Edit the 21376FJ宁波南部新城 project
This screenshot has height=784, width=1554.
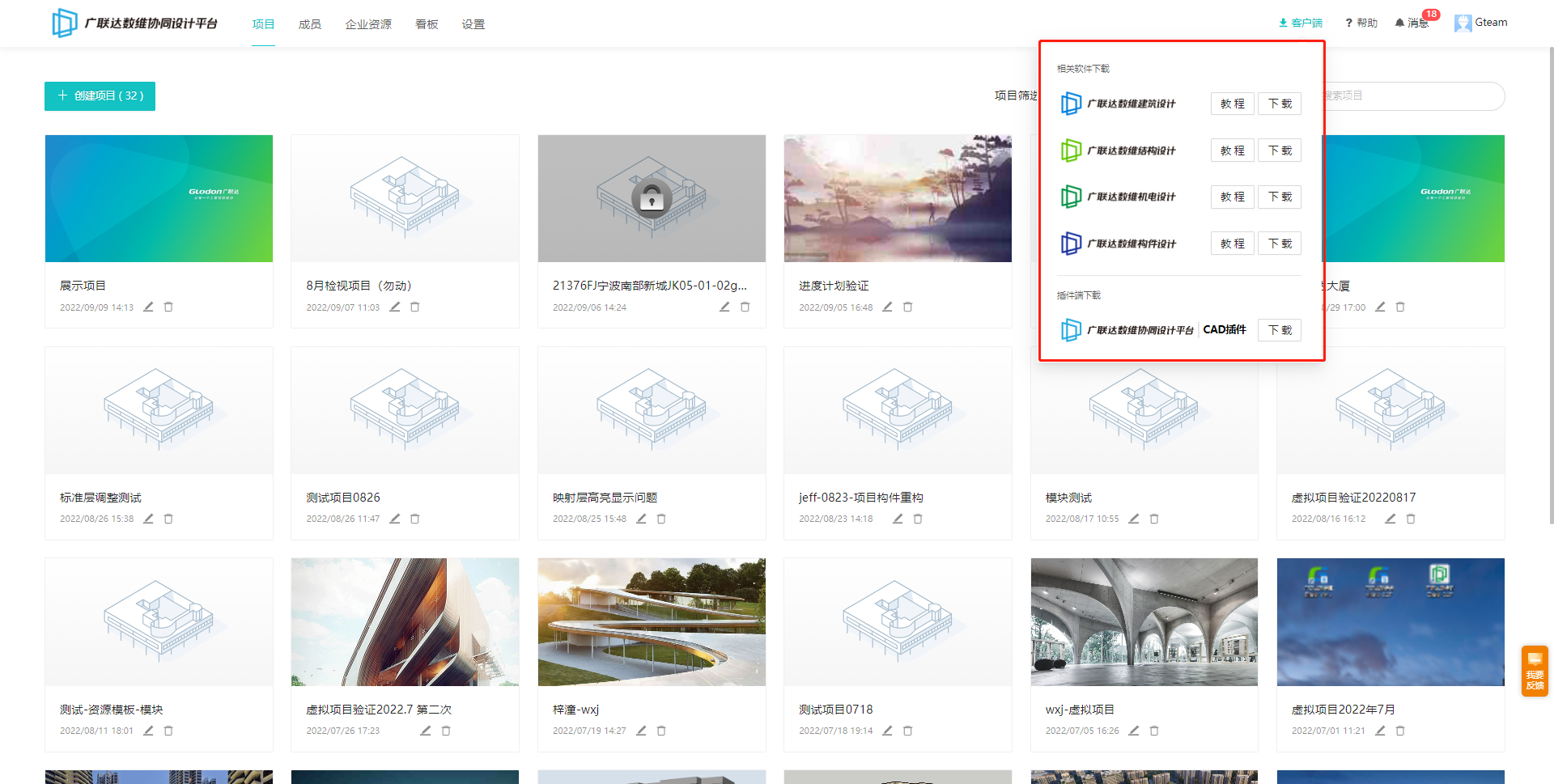click(724, 307)
